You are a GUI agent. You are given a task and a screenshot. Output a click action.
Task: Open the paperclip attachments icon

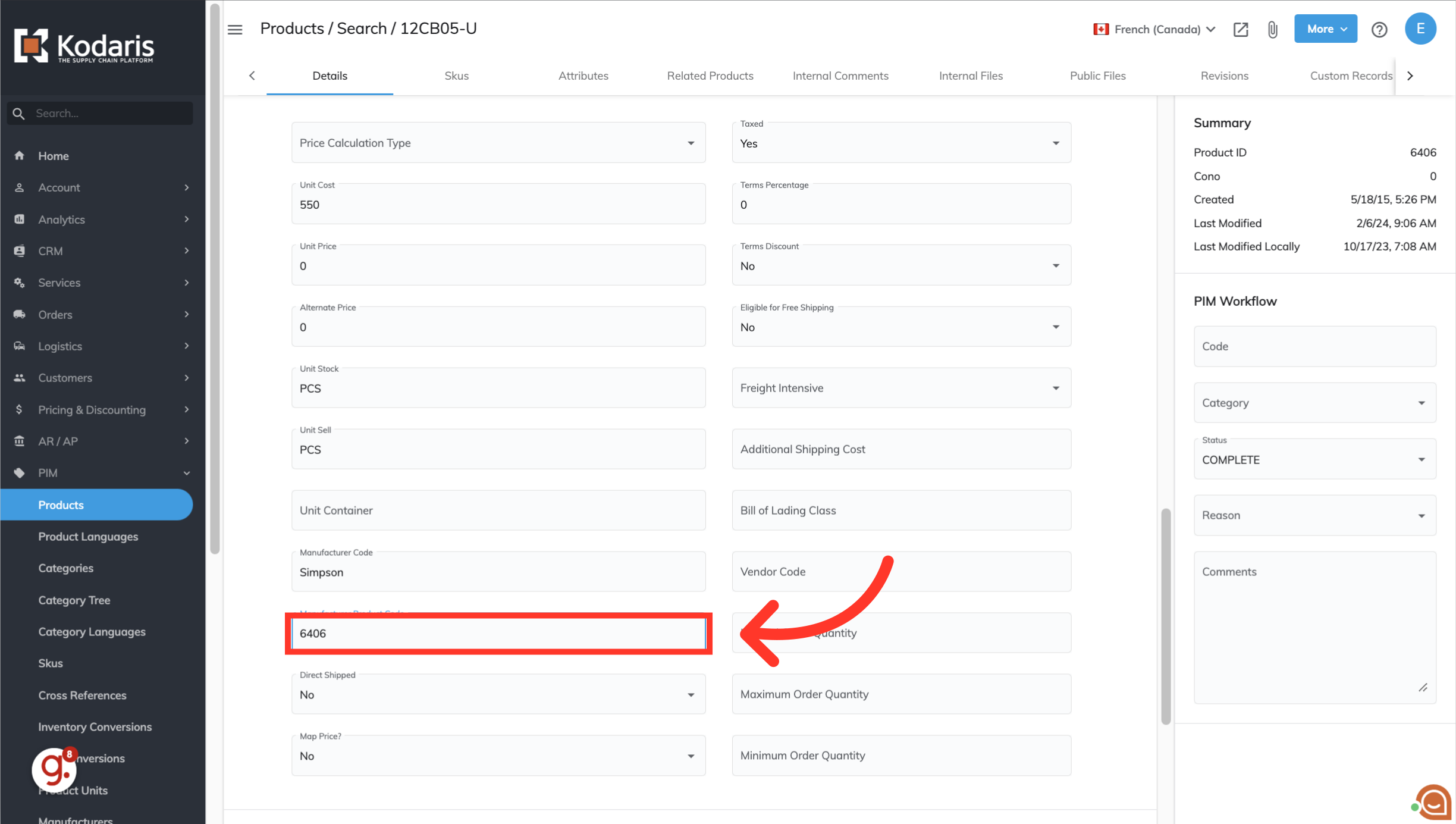(x=1272, y=29)
